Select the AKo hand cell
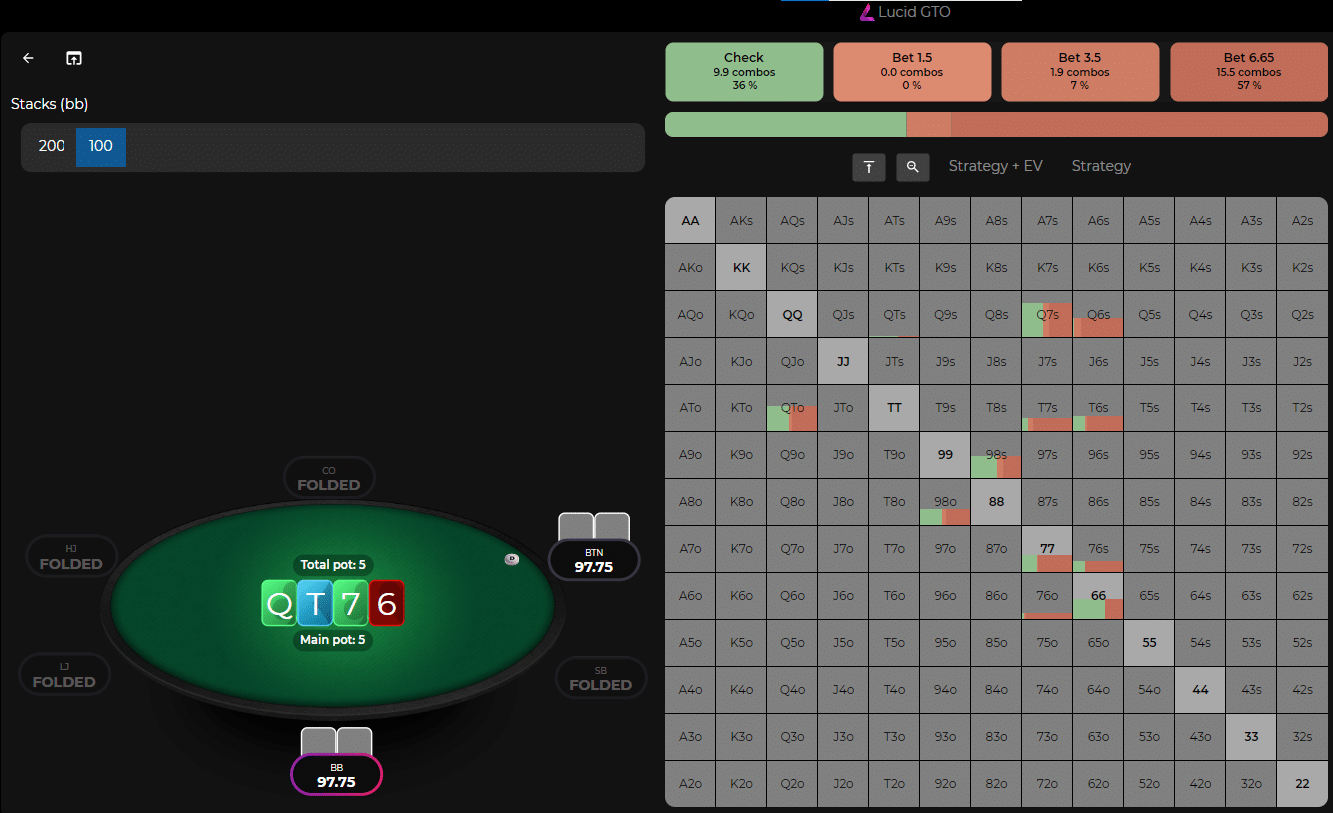The height and width of the screenshot is (813, 1333). click(690, 268)
